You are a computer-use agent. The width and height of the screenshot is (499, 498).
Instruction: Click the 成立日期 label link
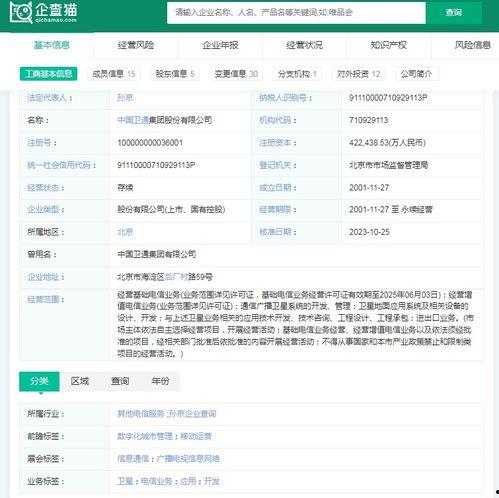tap(275, 188)
